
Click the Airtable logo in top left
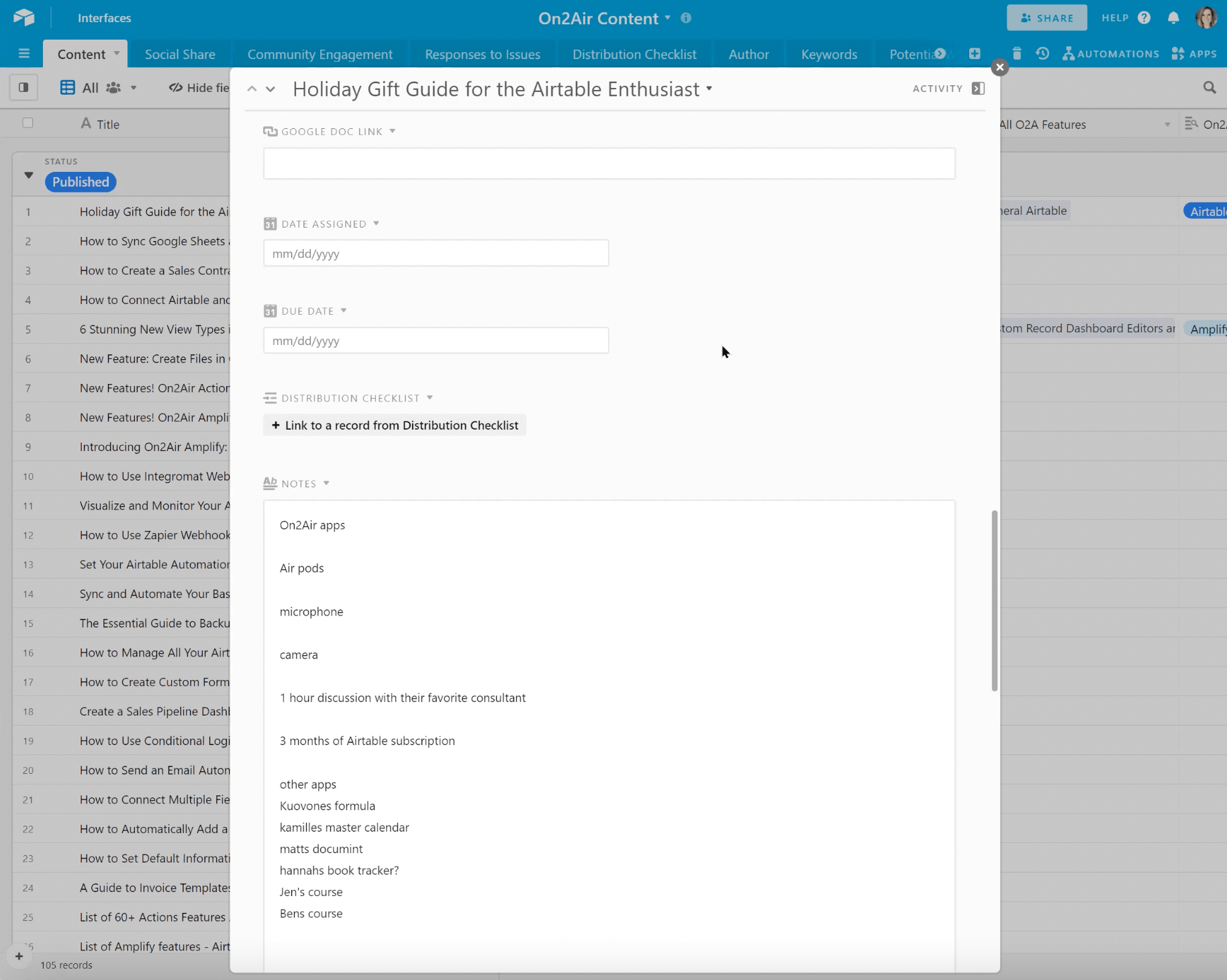coord(24,17)
